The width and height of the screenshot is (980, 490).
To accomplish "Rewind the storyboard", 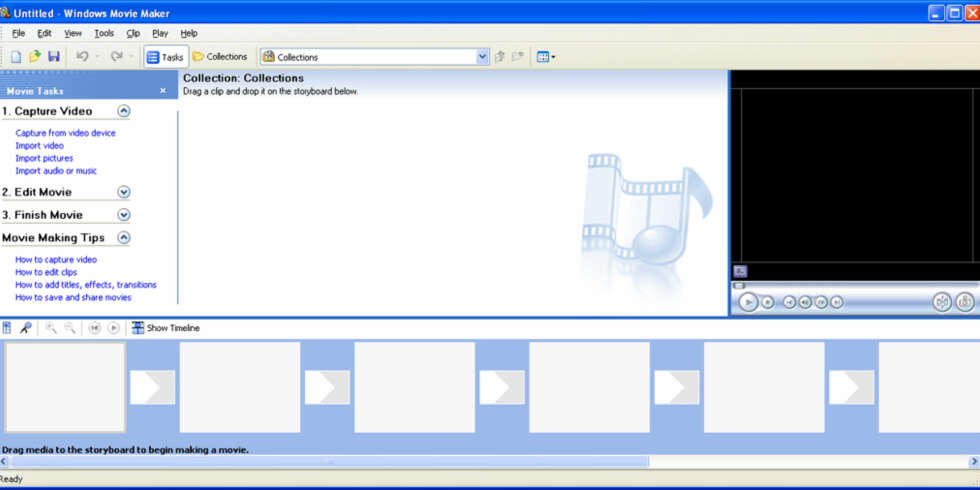I will coord(94,328).
